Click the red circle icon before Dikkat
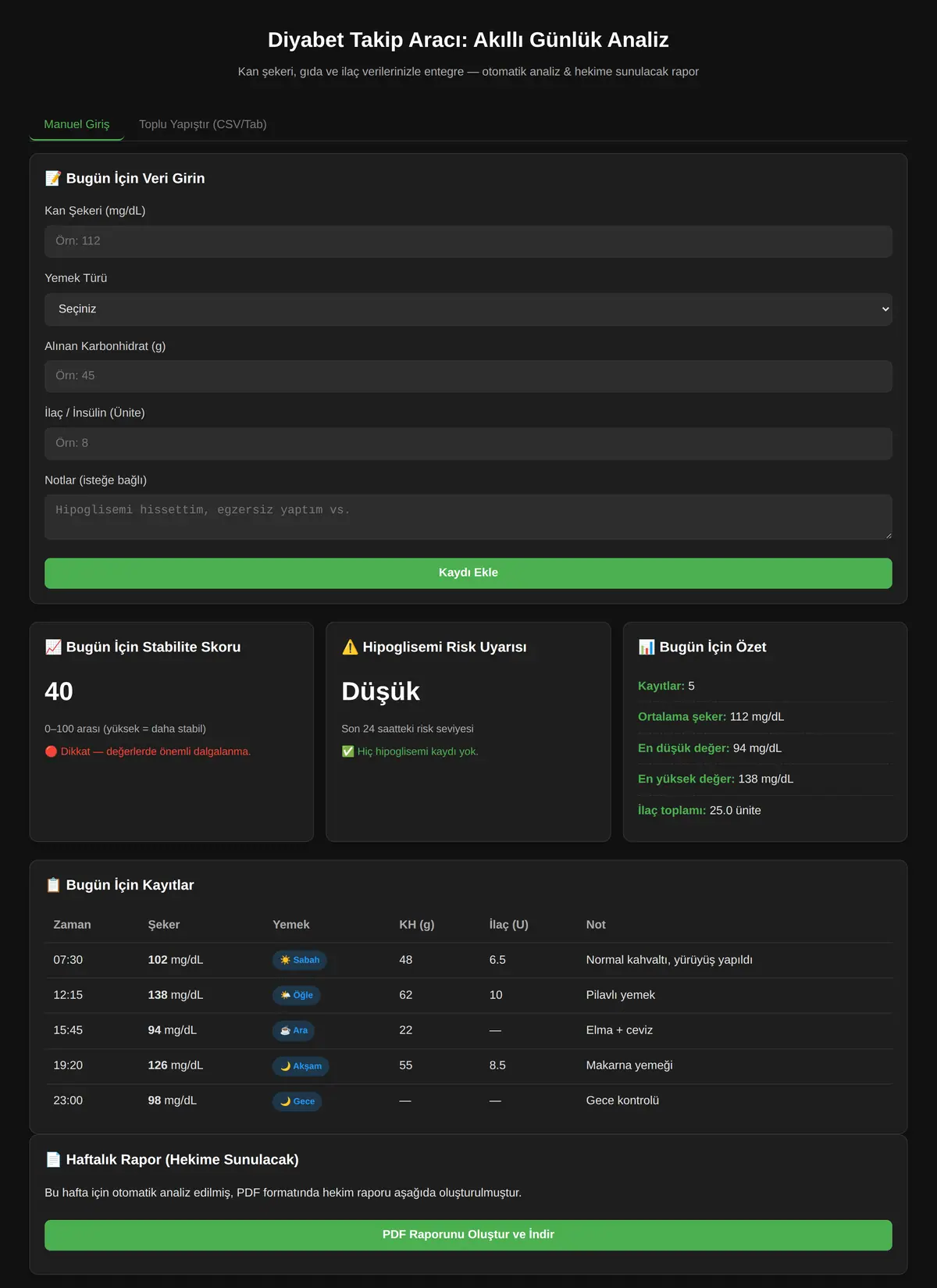Image resolution: width=937 pixels, height=1288 pixels. pos(51,751)
